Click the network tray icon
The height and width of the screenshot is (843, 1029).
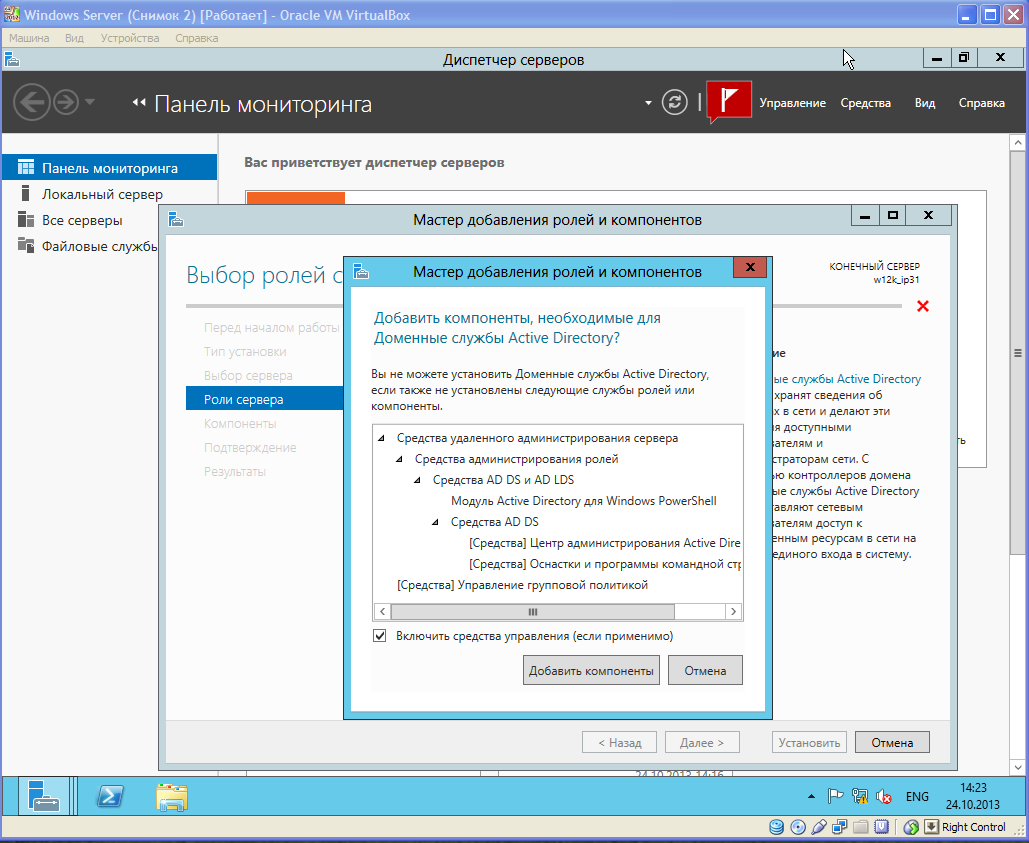[x=860, y=796]
